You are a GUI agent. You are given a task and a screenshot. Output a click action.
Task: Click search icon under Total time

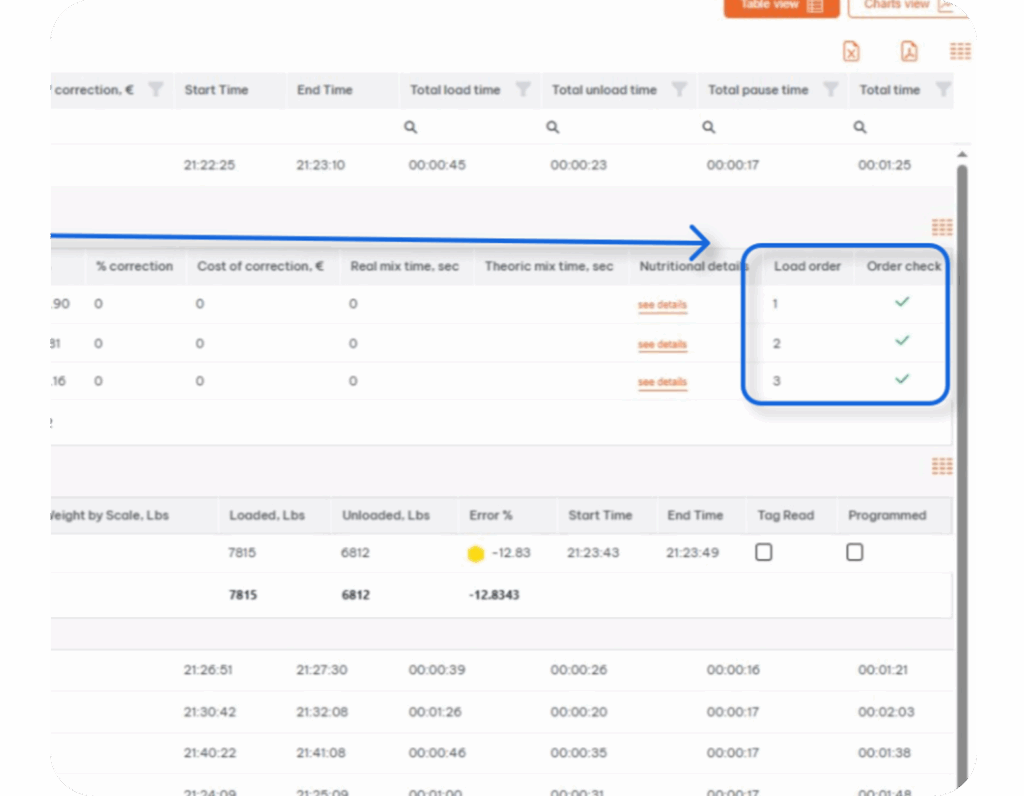click(860, 128)
